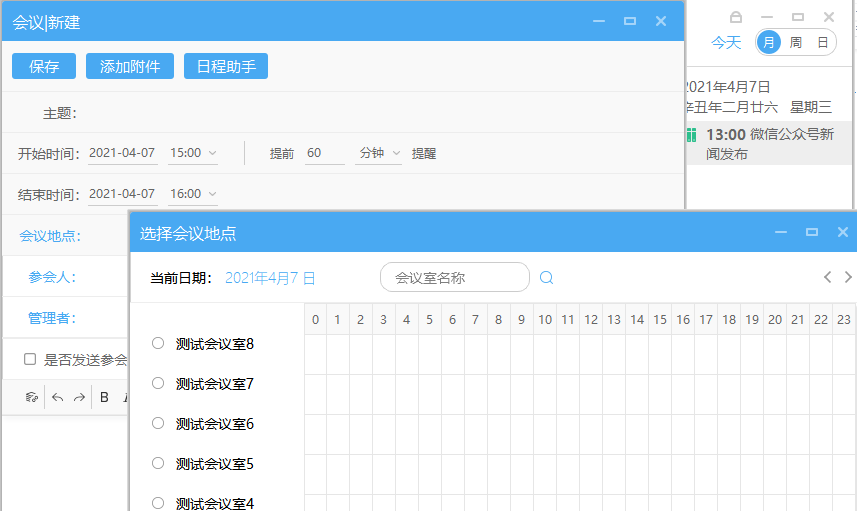
Task: Open the end time 16:00 dropdown
Action: tap(193, 194)
